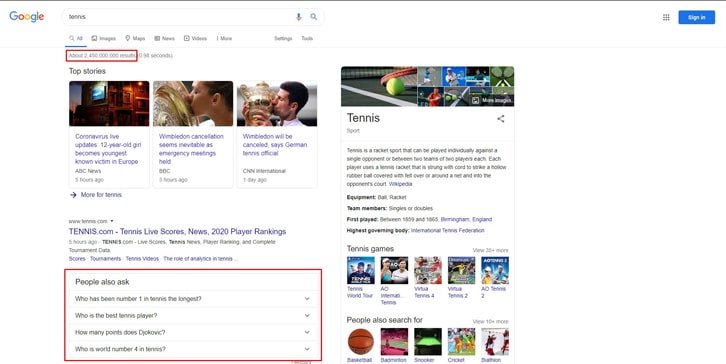This screenshot has width=726, height=364.
Task: Open Tennis World Tour game
Action: tap(360, 277)
